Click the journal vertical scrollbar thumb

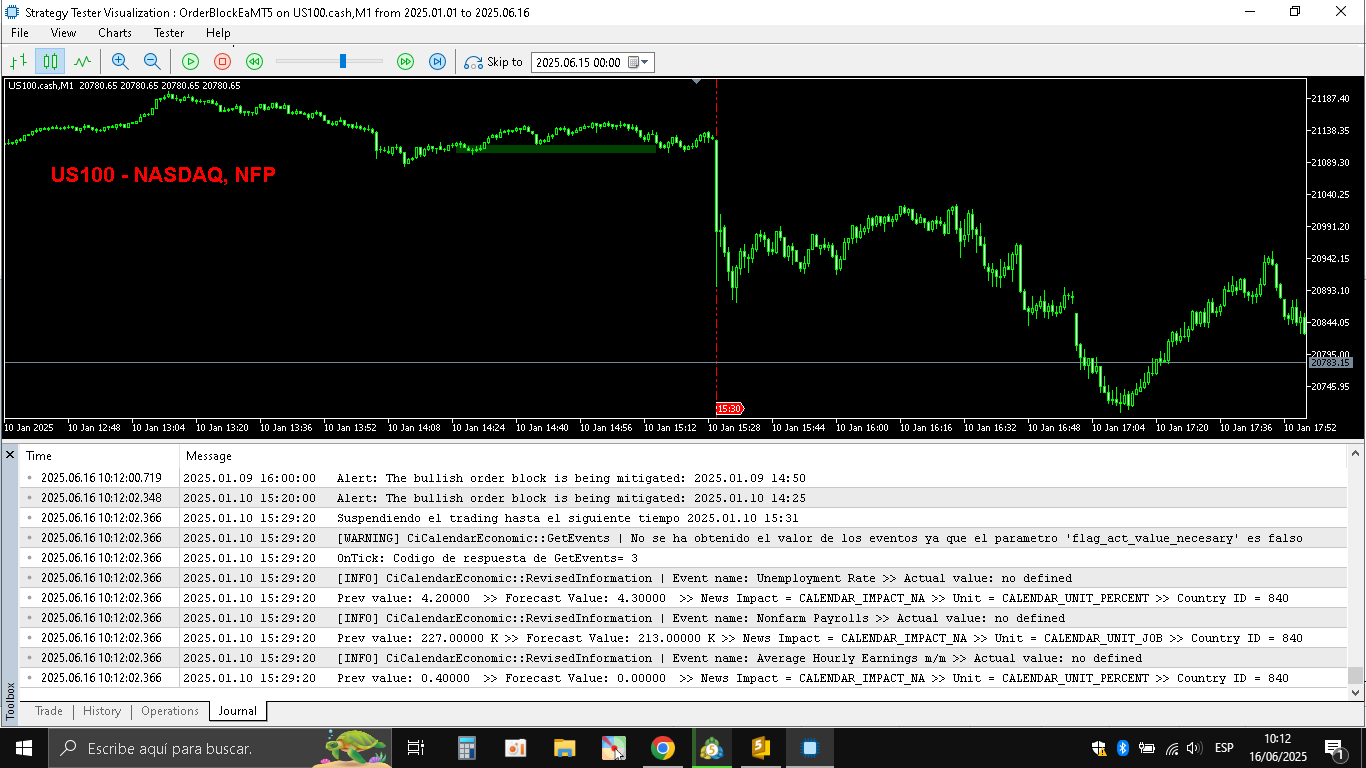[1355, 676]
